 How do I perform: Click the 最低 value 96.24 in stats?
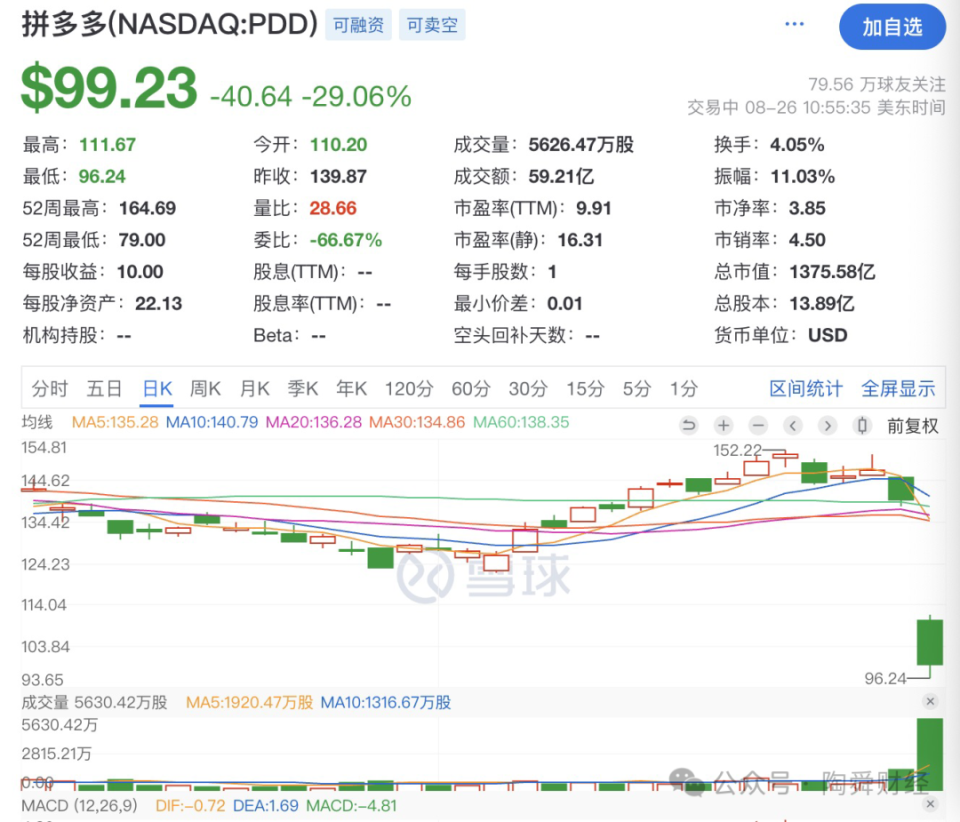point(102,176)
